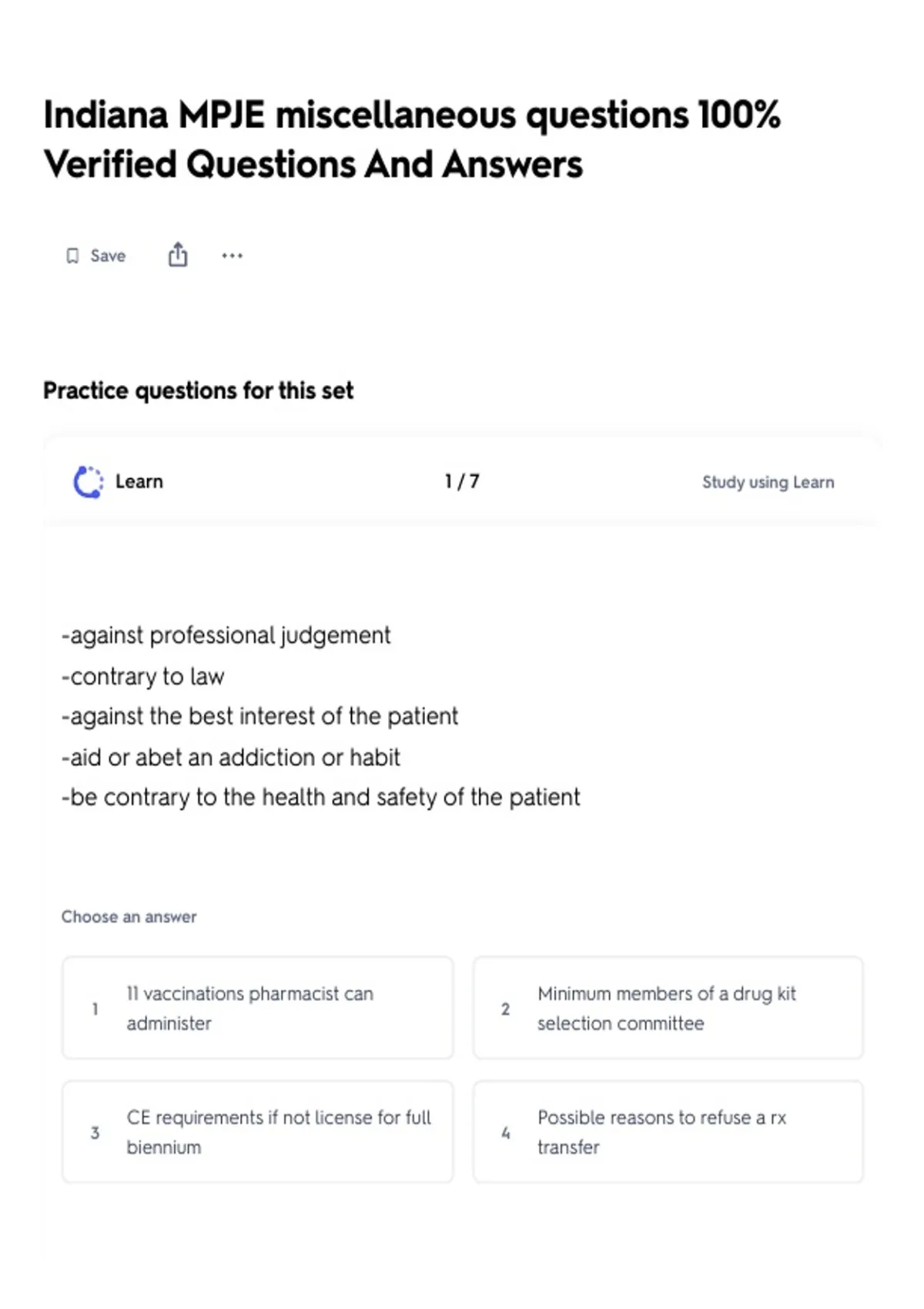This screenshot has width=924, height=1309.
Task: Click the number 4 answer badge
Action: point(505,1133)
